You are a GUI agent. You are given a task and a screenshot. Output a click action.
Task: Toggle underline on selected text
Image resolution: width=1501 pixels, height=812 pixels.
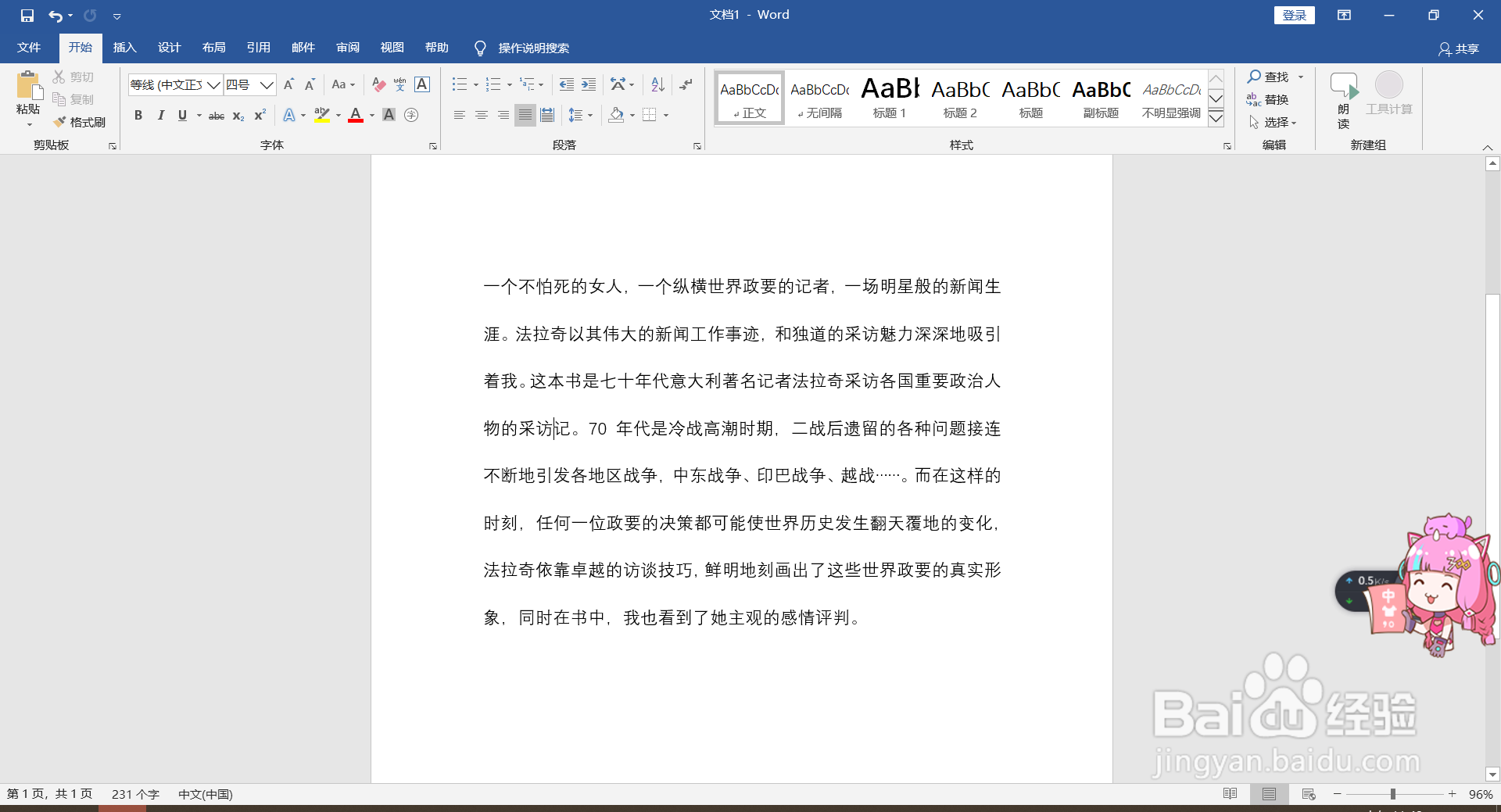(x=181, y=115)
